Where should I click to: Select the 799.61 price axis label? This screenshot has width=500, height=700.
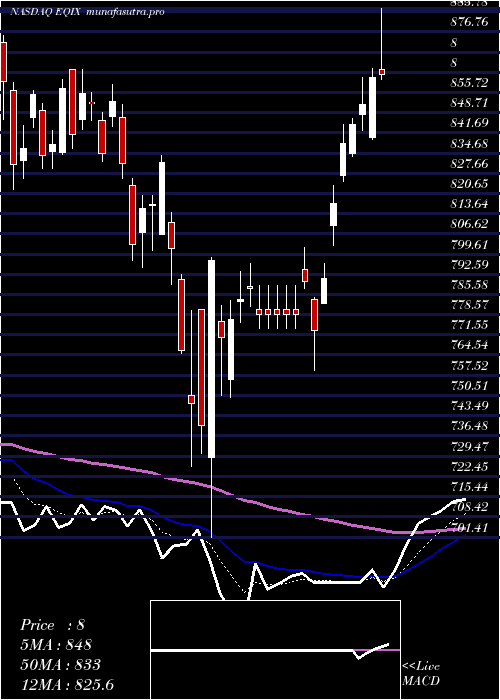[x=469, y=244]
